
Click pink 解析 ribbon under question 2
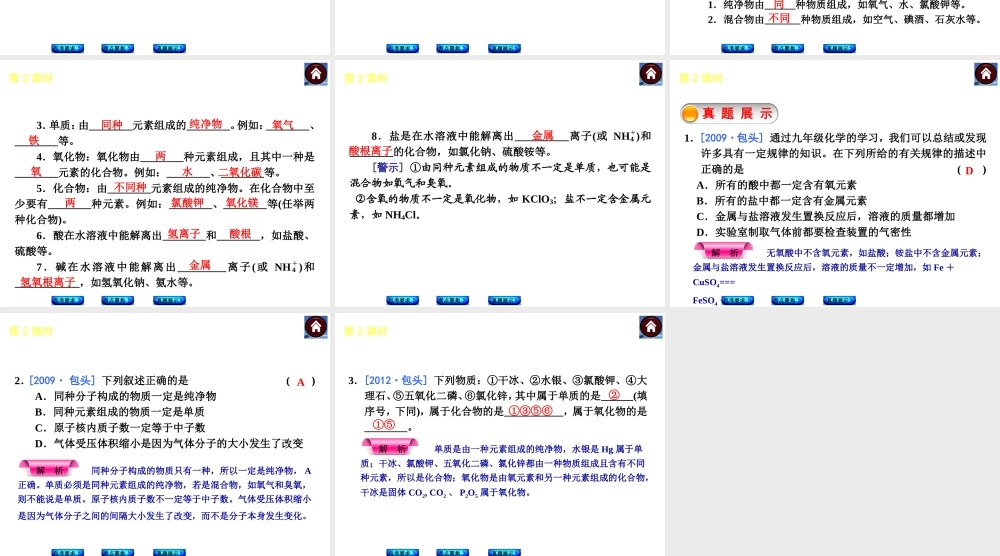48,469
